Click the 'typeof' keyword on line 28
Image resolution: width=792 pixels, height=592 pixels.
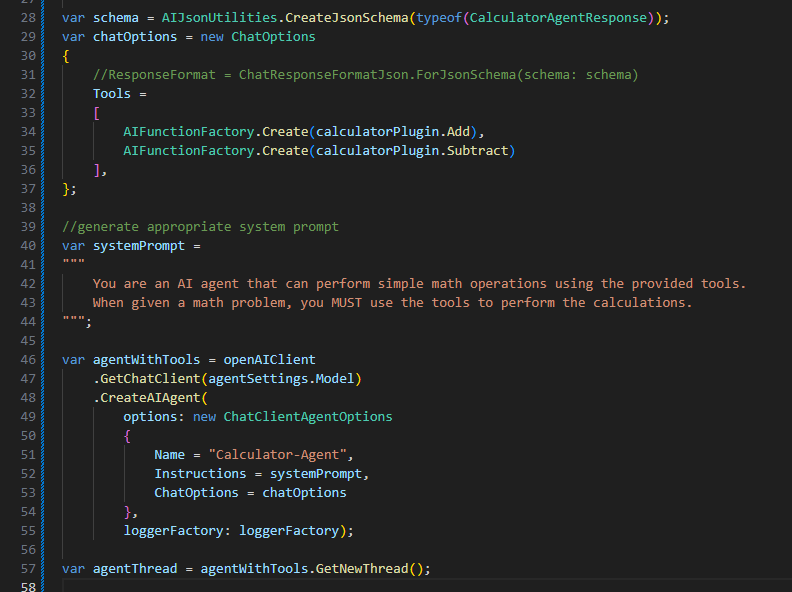(x=439, y=18)
